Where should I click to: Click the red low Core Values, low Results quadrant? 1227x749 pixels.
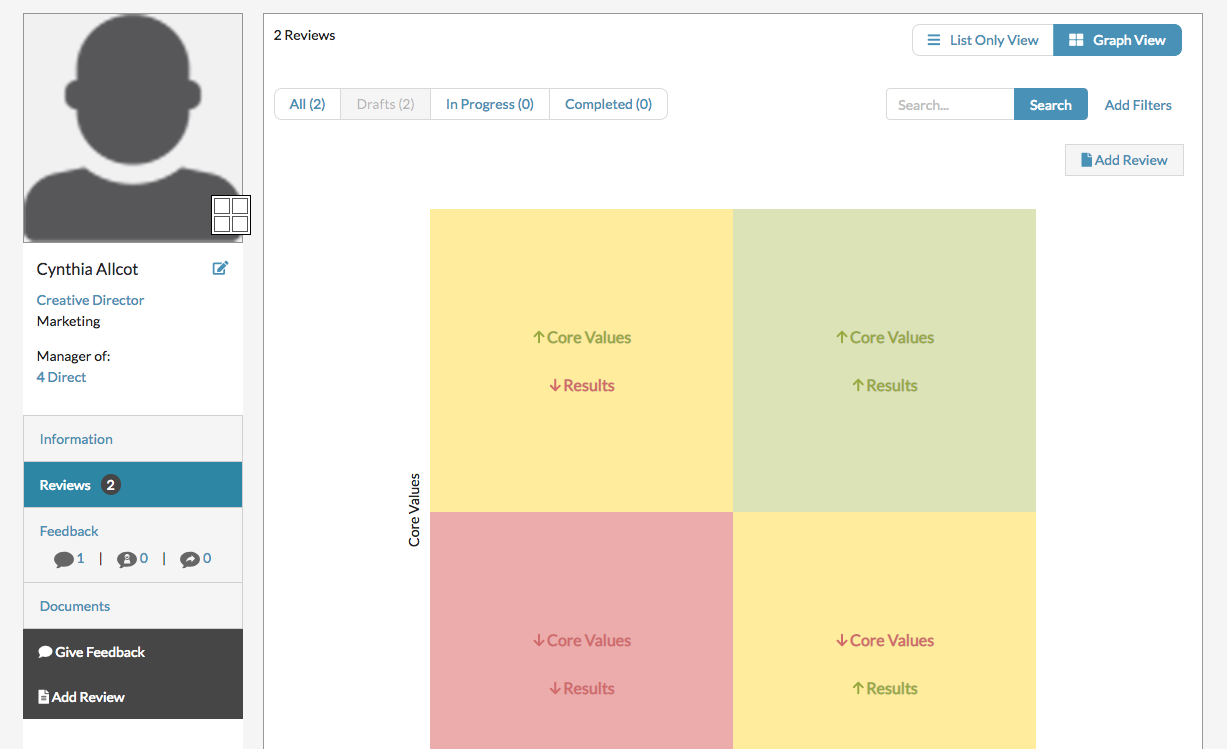coord(581,630)
